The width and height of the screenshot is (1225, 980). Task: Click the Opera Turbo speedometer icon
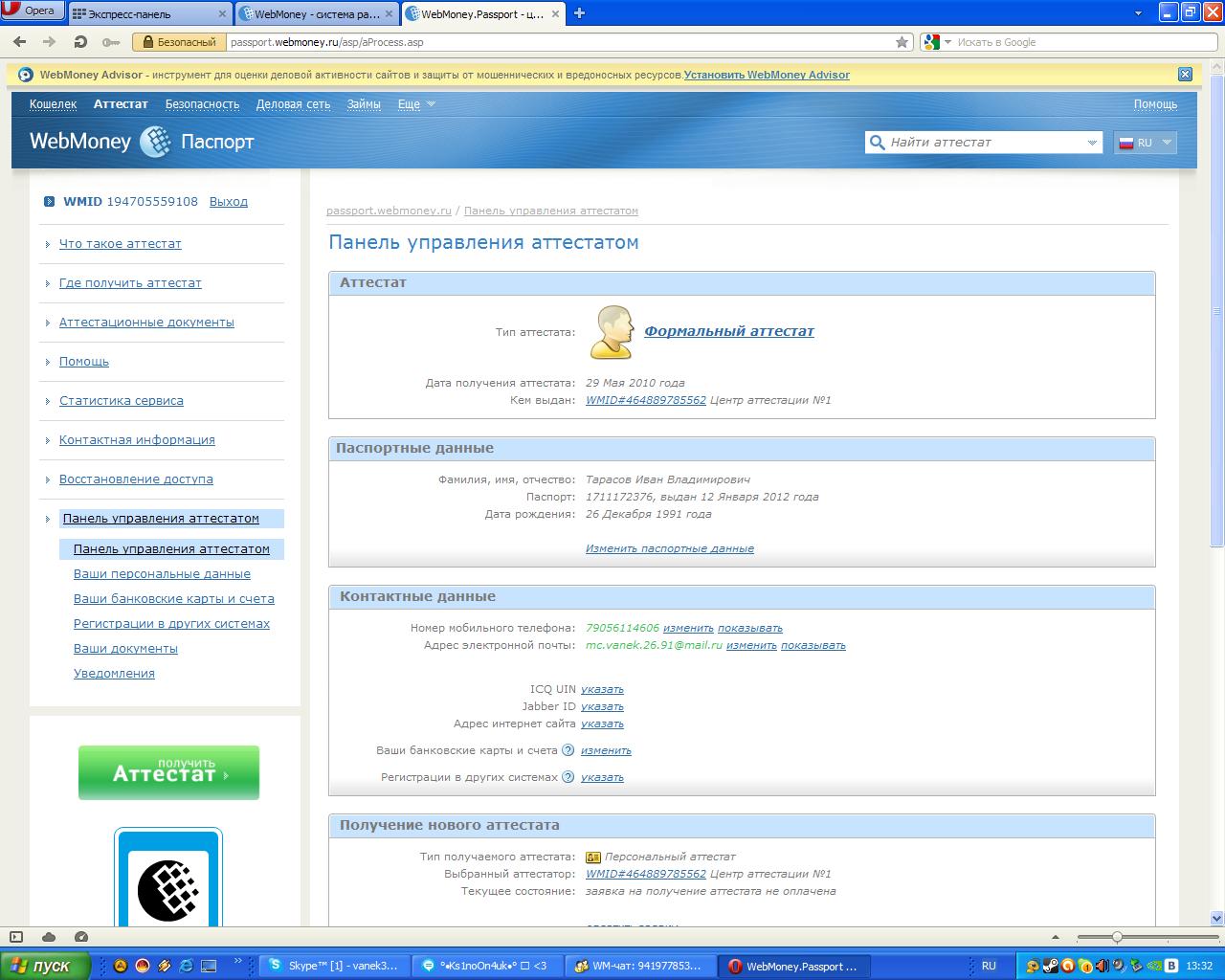click(x=81, y=937)
